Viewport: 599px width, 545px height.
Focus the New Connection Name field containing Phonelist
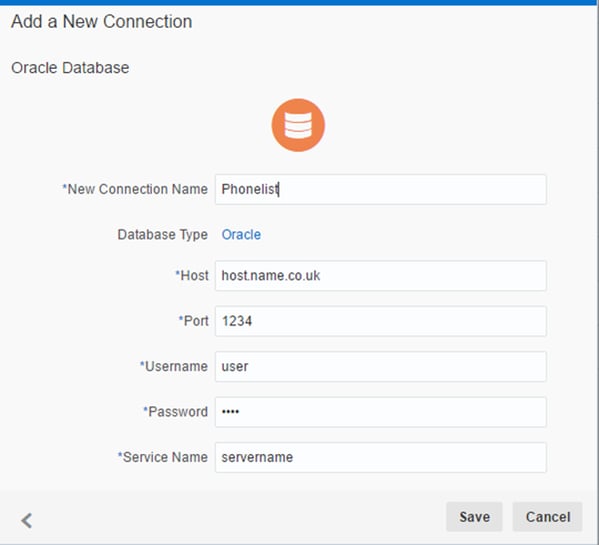coord(380,189)
